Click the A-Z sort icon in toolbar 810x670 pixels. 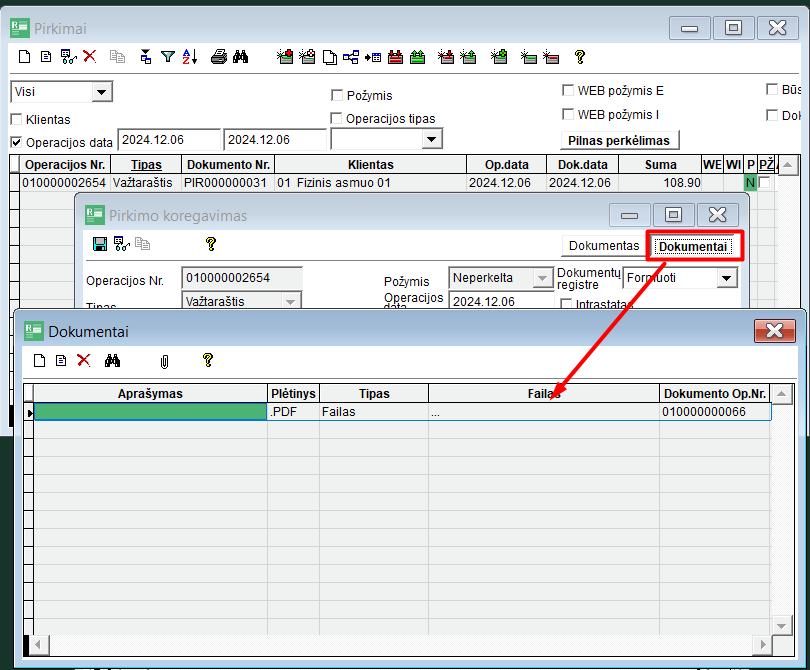tap(190, 57)
